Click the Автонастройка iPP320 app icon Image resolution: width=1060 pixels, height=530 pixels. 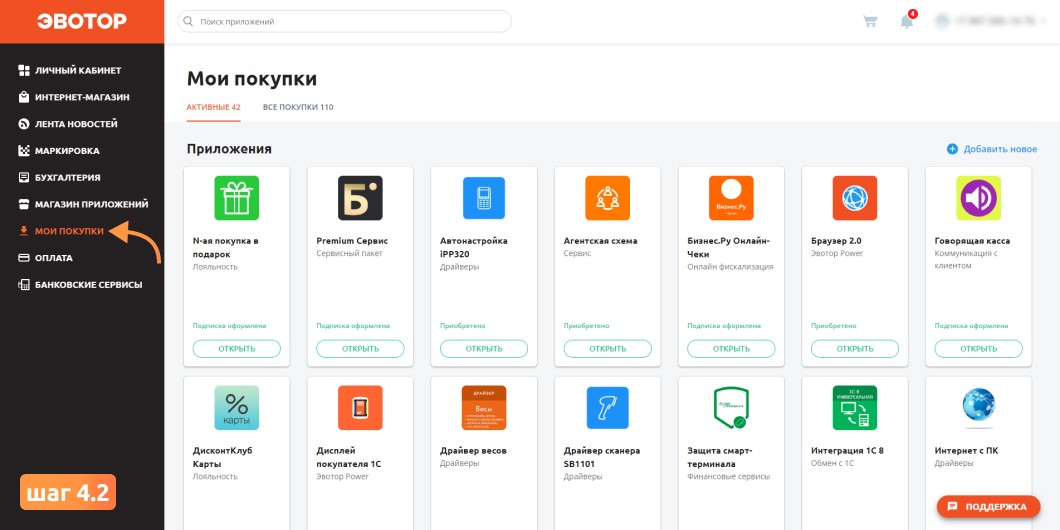pos(484,198)
